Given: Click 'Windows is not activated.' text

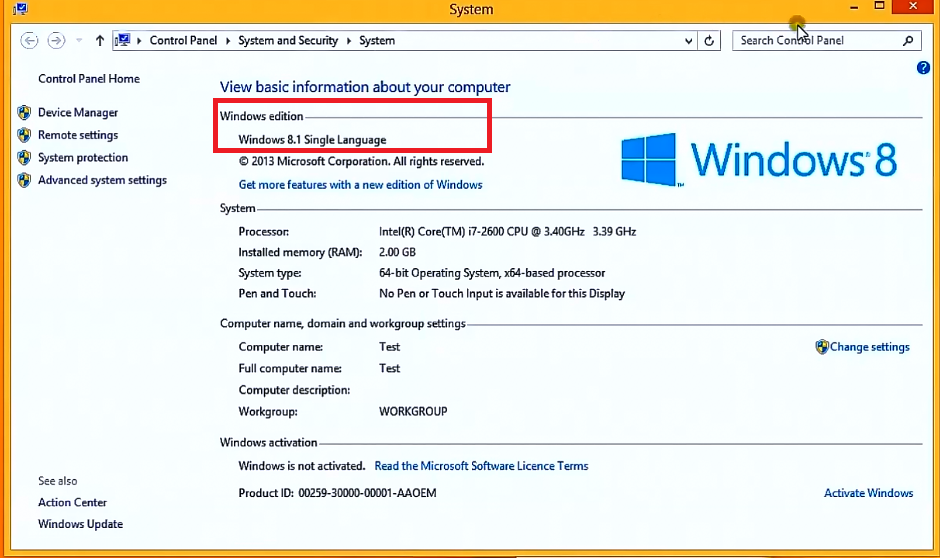Looking at the screenshot, I should click(x=302, y=466).
